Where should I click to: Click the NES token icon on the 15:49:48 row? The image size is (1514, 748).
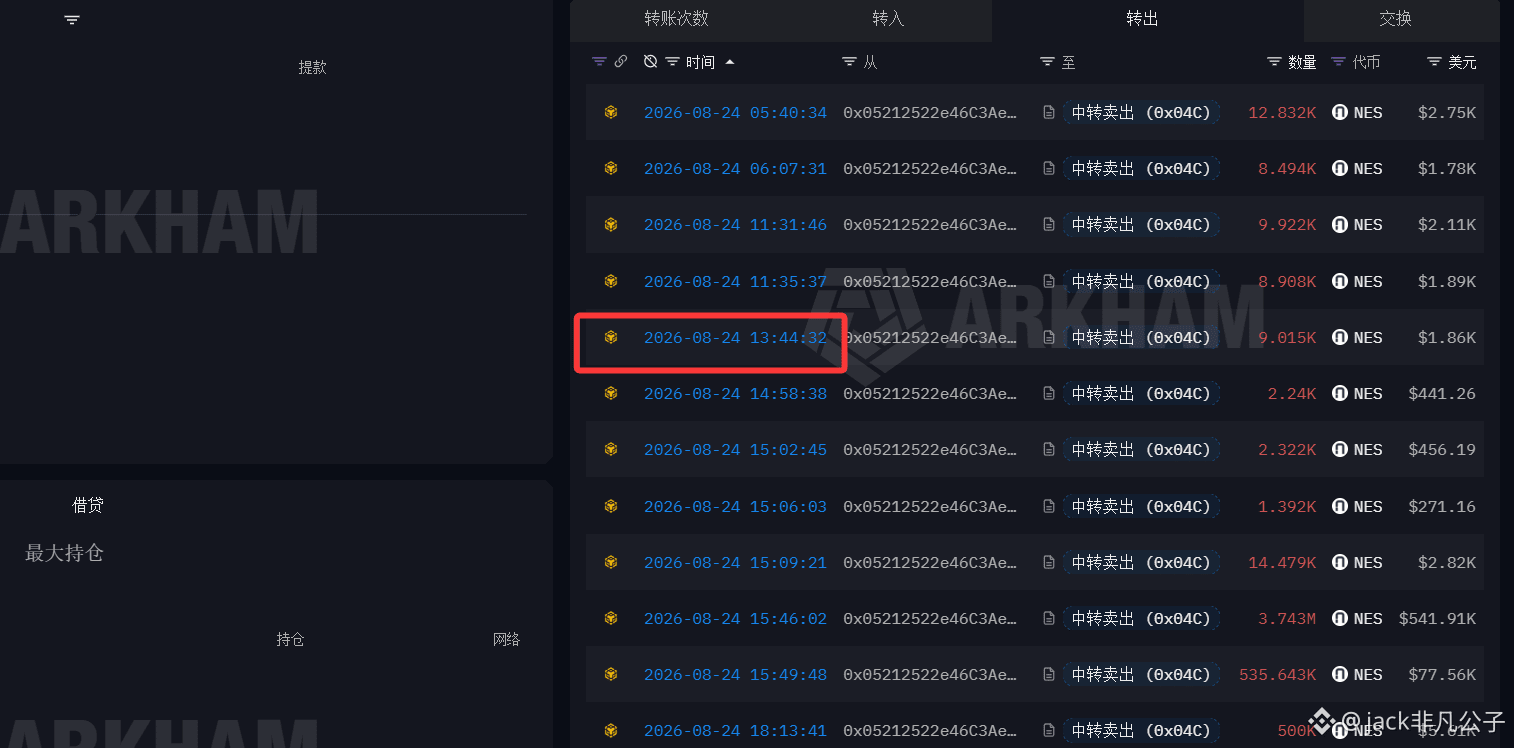coord(1340,675)
